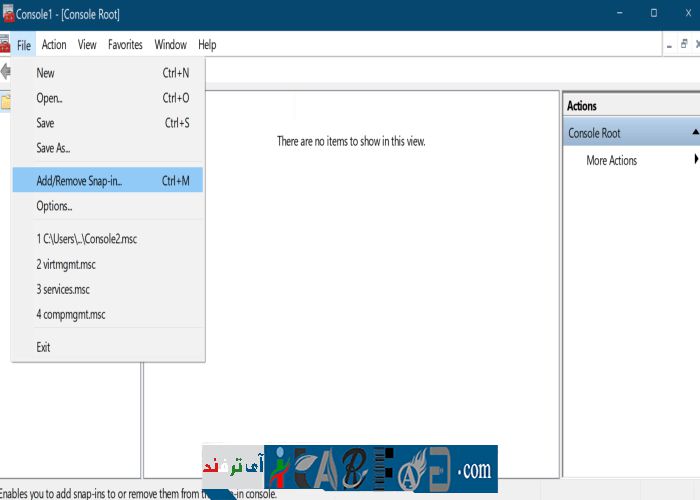Image resolution: width=700 pixels, height=500 pixels.
Task: Click the console icon left of the File menu
Action: click(x=6, y=45)
